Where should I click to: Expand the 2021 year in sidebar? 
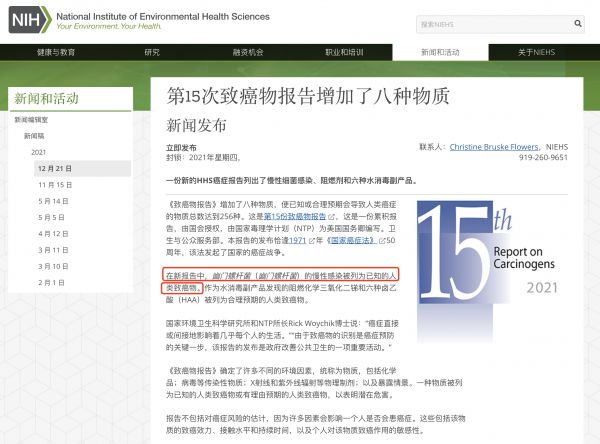coord(38,151)
